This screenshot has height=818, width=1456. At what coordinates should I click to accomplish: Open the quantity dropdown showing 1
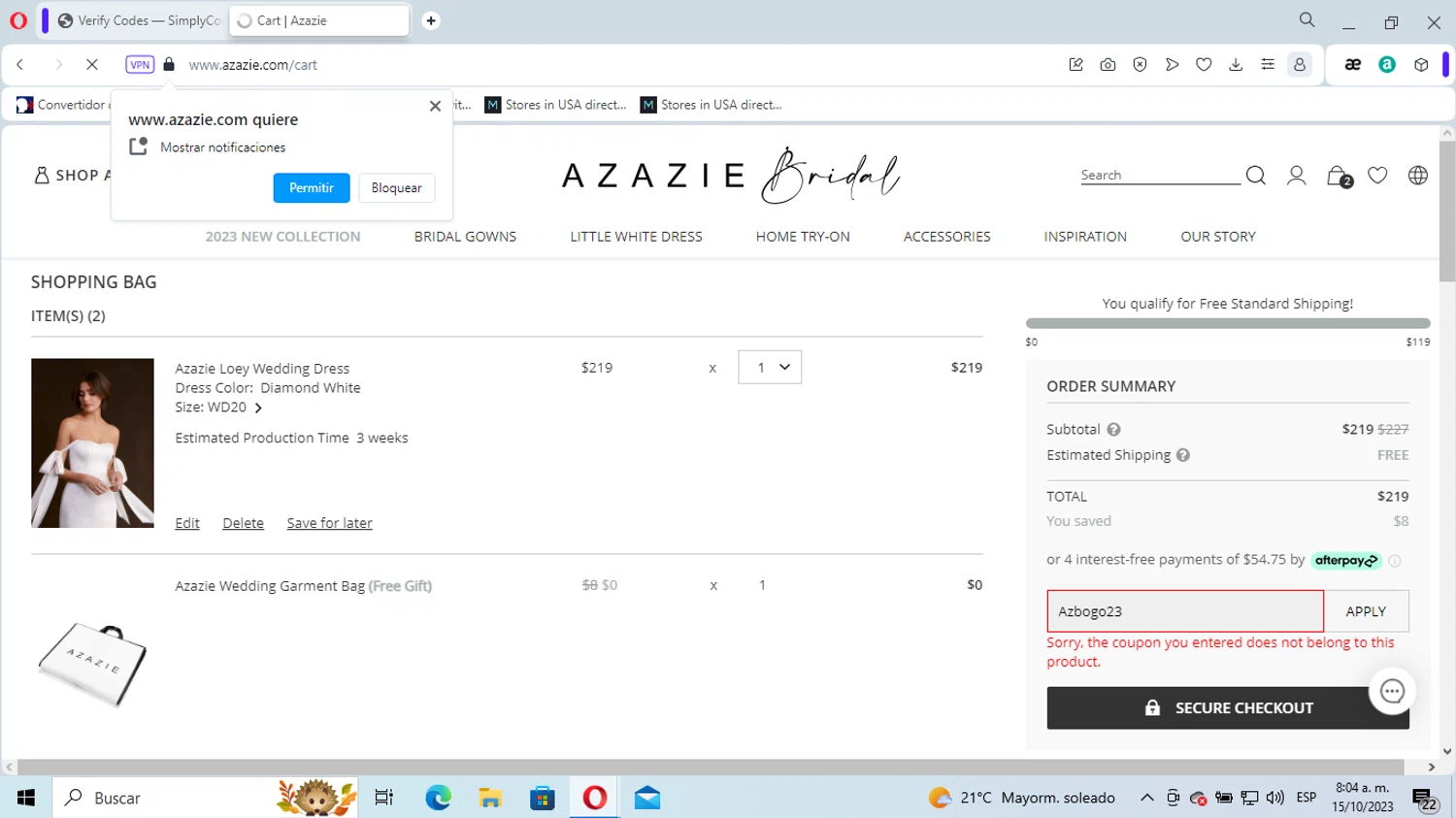pos(770,368)
